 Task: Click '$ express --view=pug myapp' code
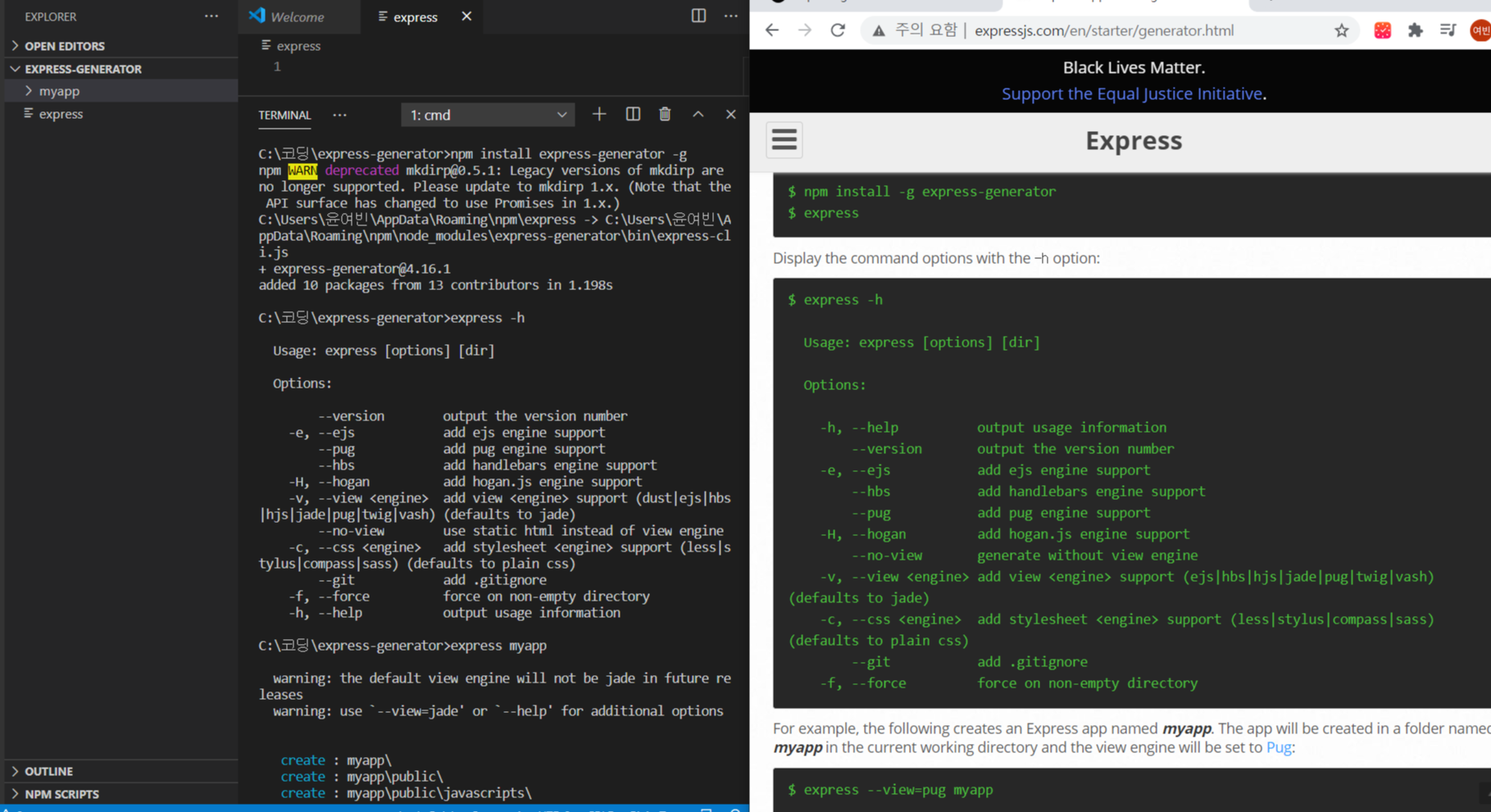point(890,790)
